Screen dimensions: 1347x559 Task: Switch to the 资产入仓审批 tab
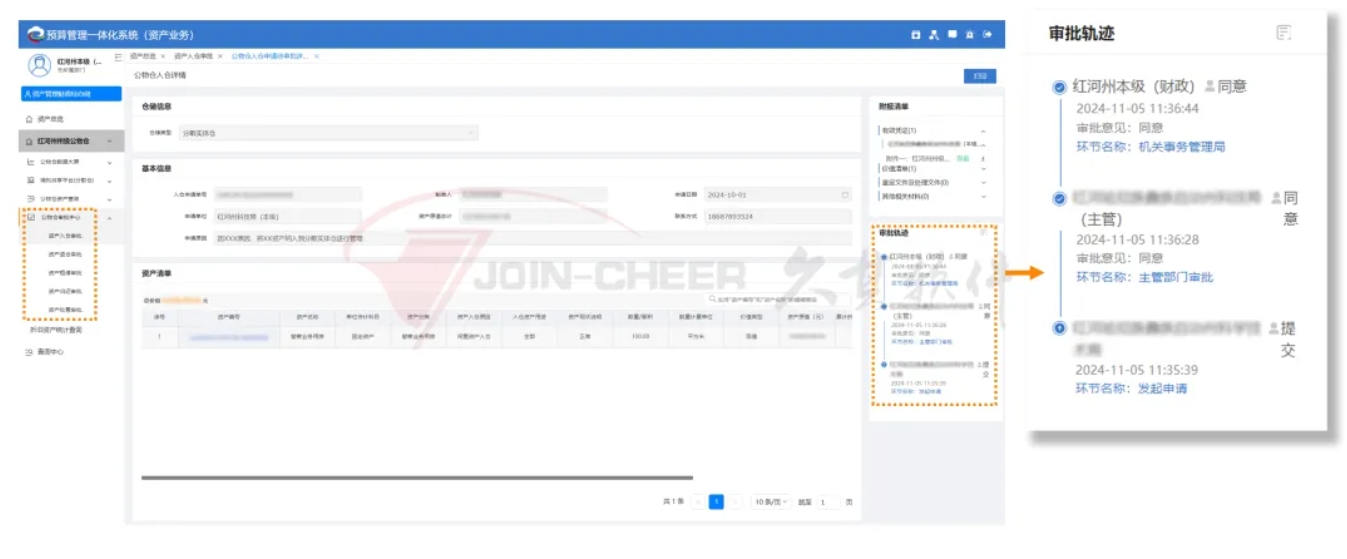(x=193, y=57)
